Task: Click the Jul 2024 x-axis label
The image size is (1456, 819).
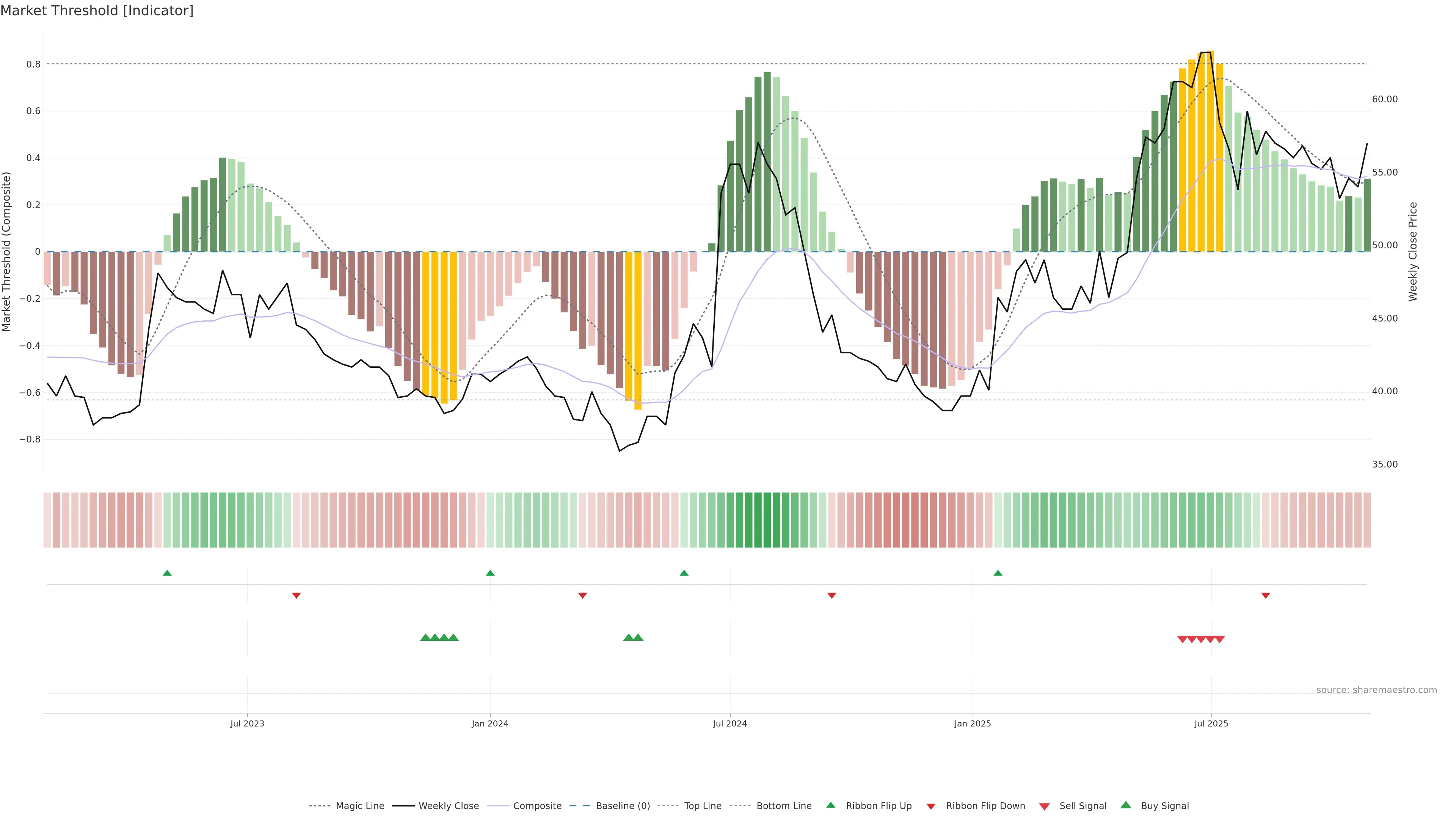Action: pyautogui.click(x=730, y=723)
